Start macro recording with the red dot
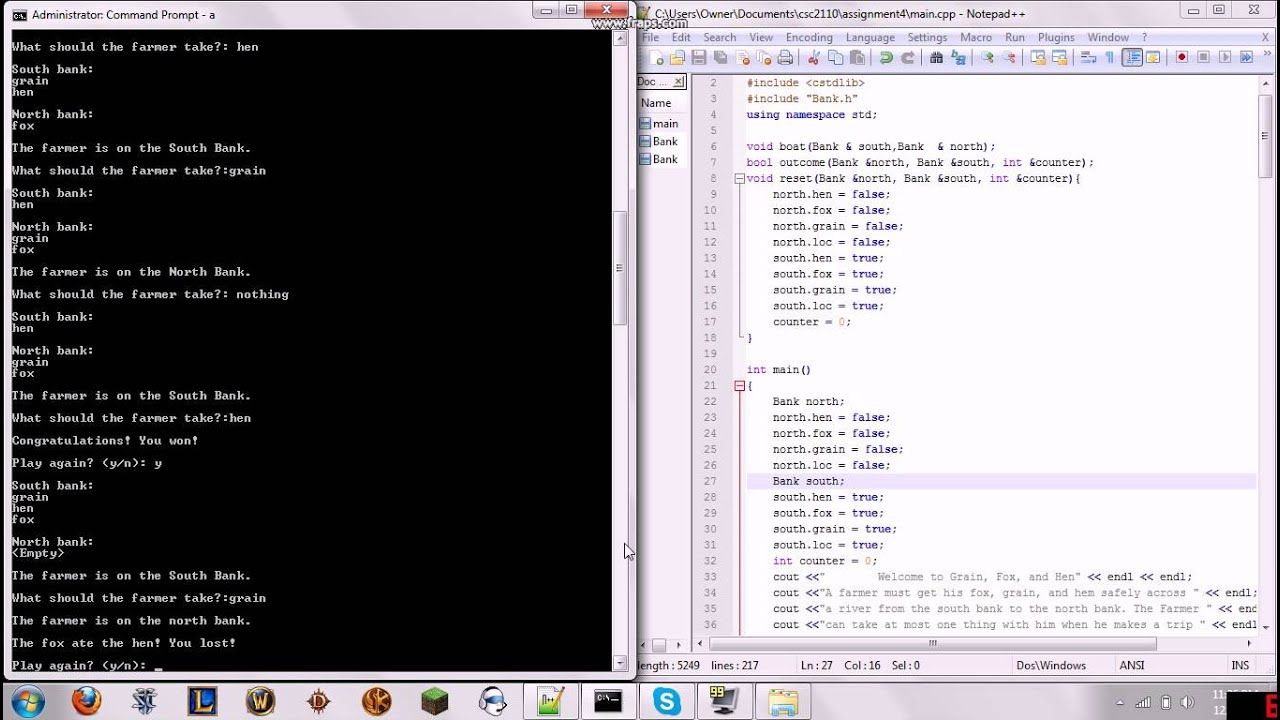 1182,58
